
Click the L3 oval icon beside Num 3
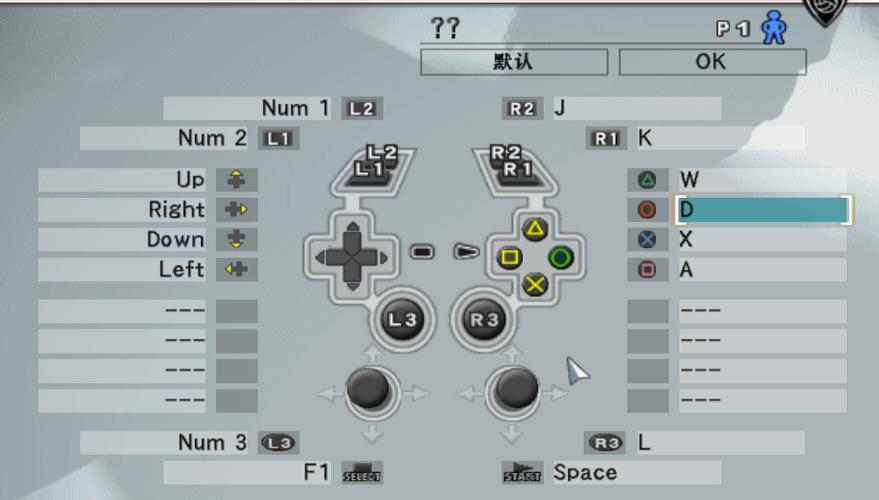279,443
